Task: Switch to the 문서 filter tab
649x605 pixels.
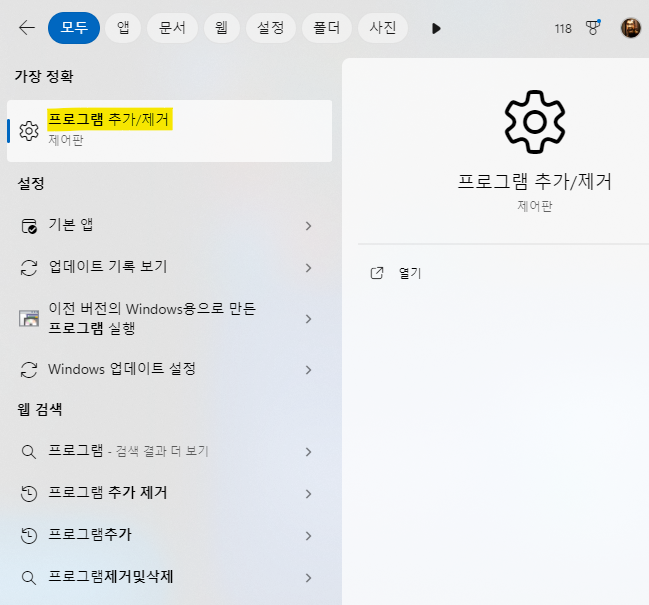Action: [x=172, y=28]
